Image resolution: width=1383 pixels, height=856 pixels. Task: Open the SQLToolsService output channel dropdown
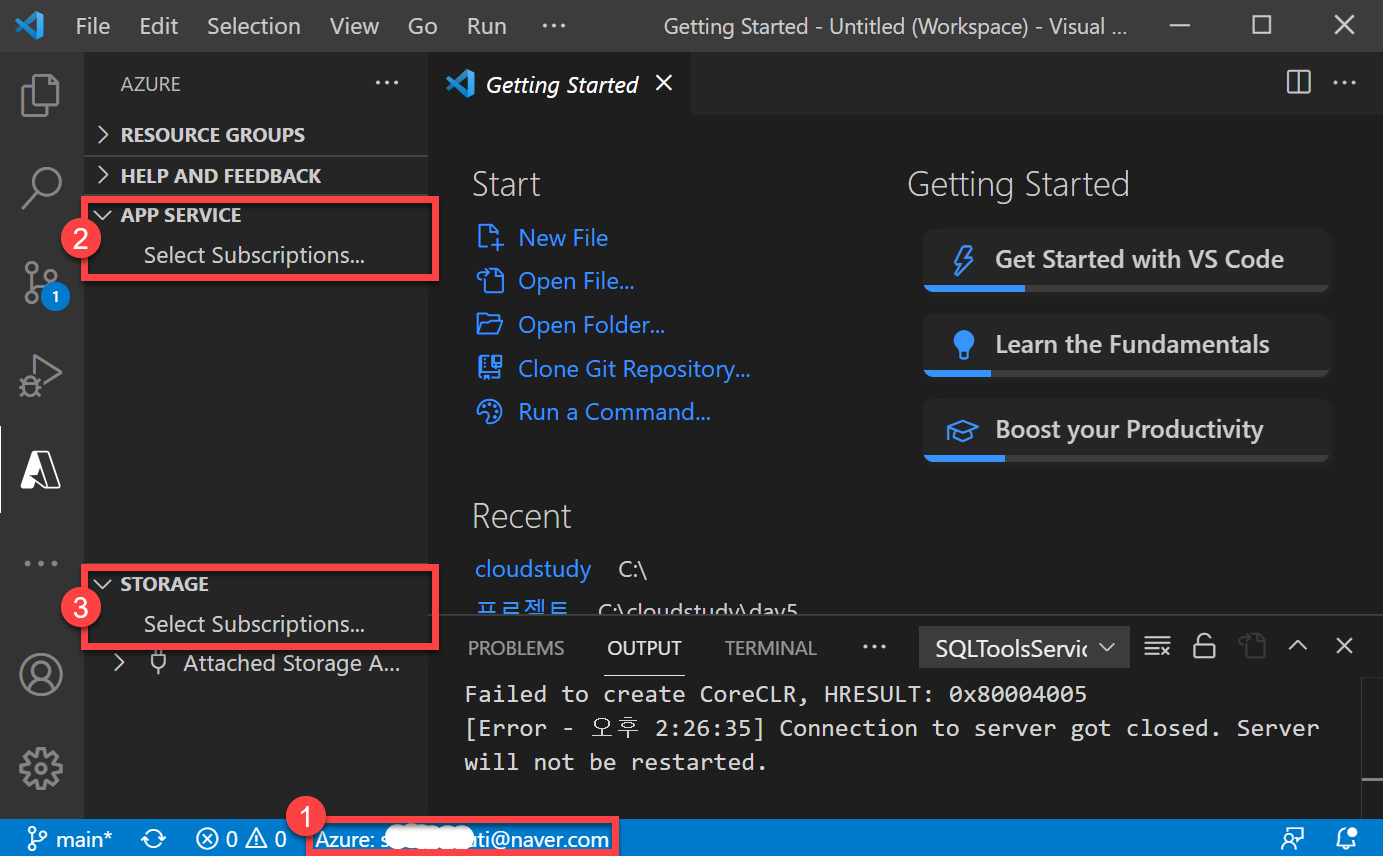click(1025, 648)
